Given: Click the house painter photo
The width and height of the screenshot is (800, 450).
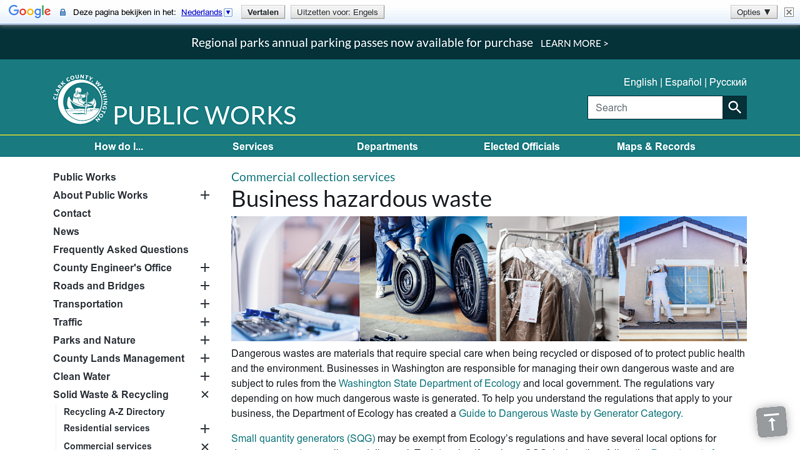Looking at the screenshot, I should pyautogui.click(x=683, y=279).
